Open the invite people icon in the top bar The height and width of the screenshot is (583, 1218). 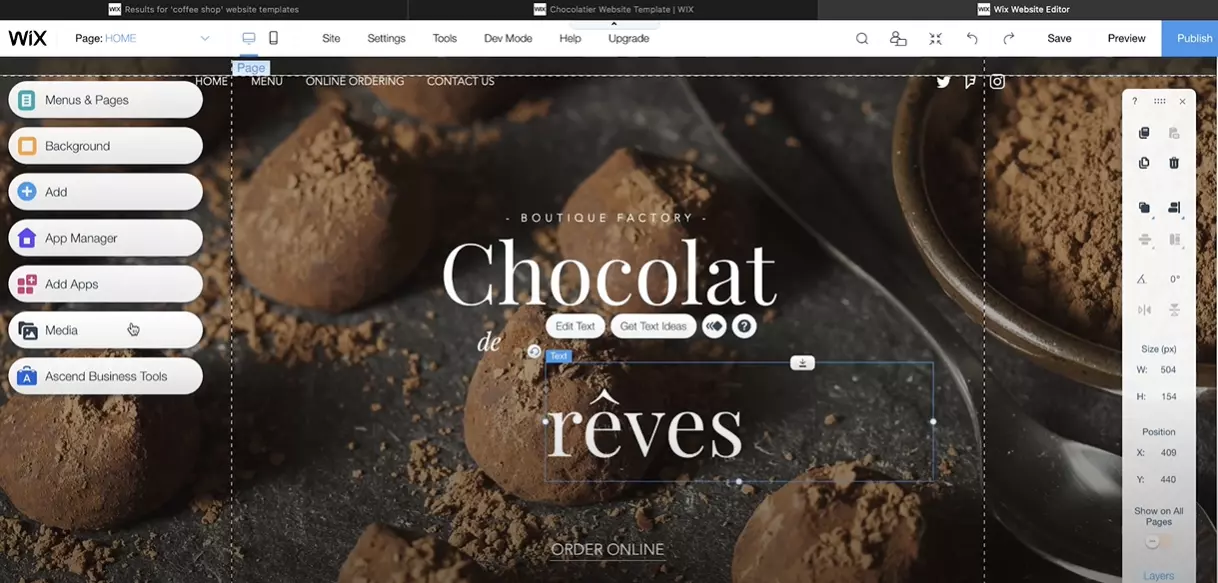point(898,38)
